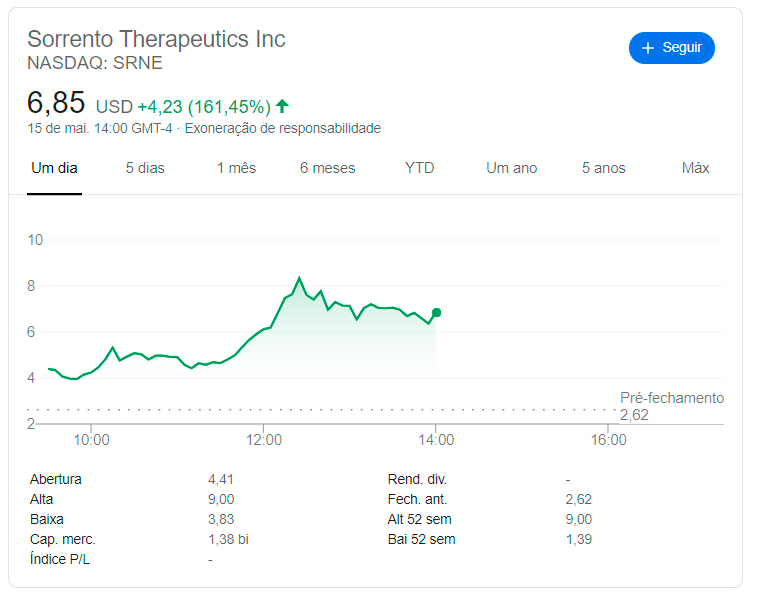Switch to the 1 mês range
758x602 pixels.
coord(236,168)
